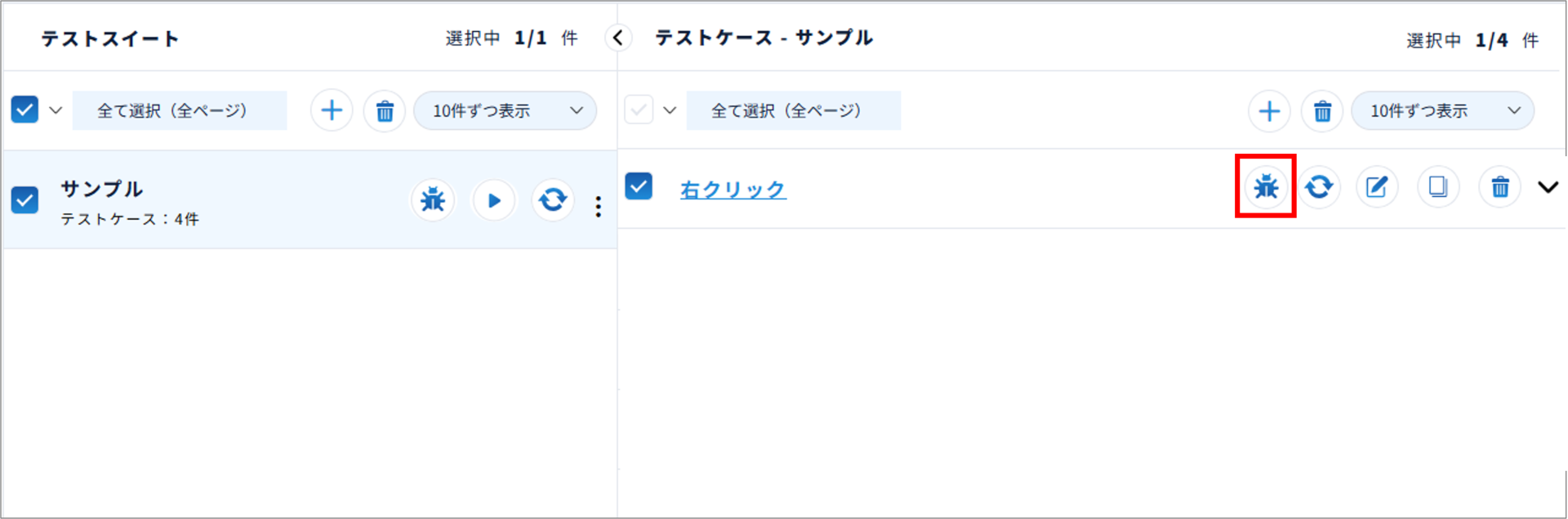Viewport: 1568px width, 519px height.
Task: Delete the 右クリック test case row
Action: coord(1500,187)
